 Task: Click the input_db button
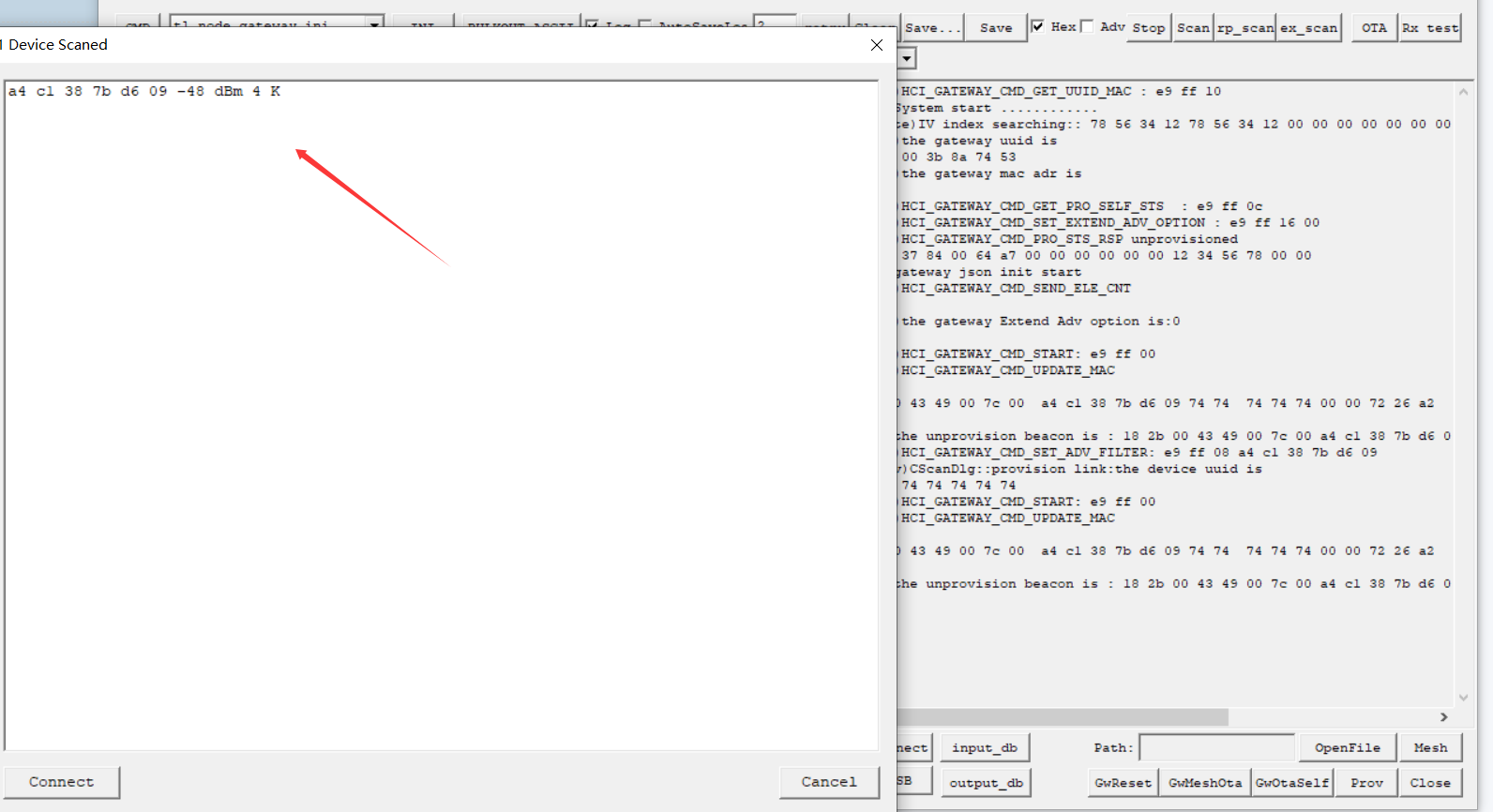pos(985,748)
